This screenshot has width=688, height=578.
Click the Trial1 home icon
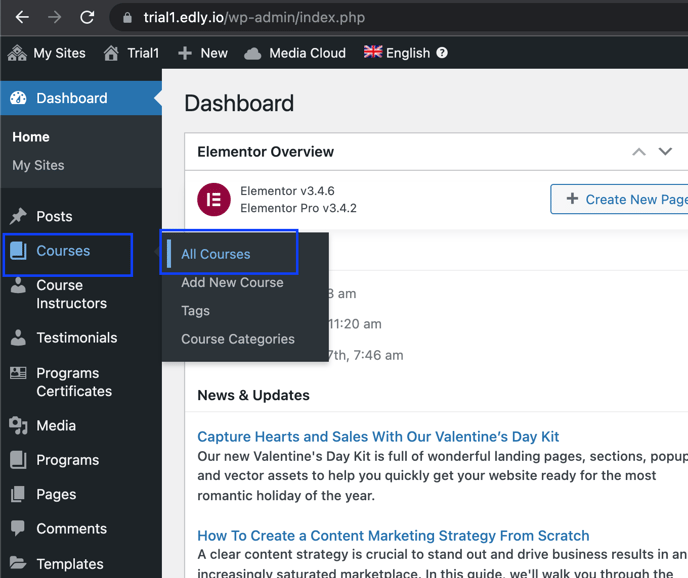point(111,53)
